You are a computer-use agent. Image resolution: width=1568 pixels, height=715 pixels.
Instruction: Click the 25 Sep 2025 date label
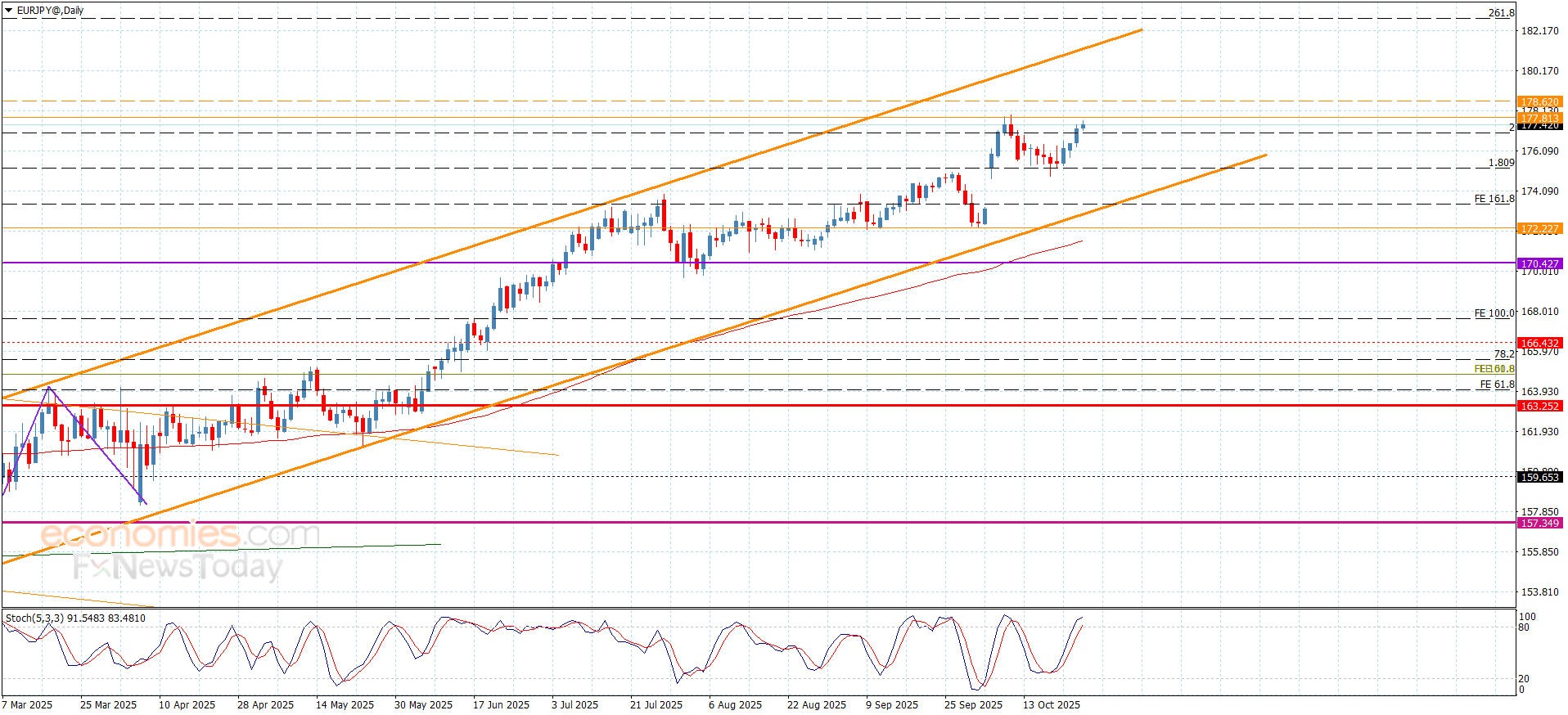973,705
